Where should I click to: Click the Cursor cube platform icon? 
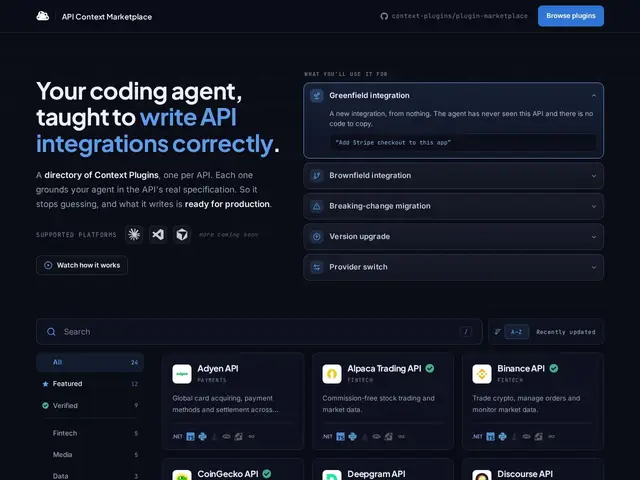[x=182, y=234]
